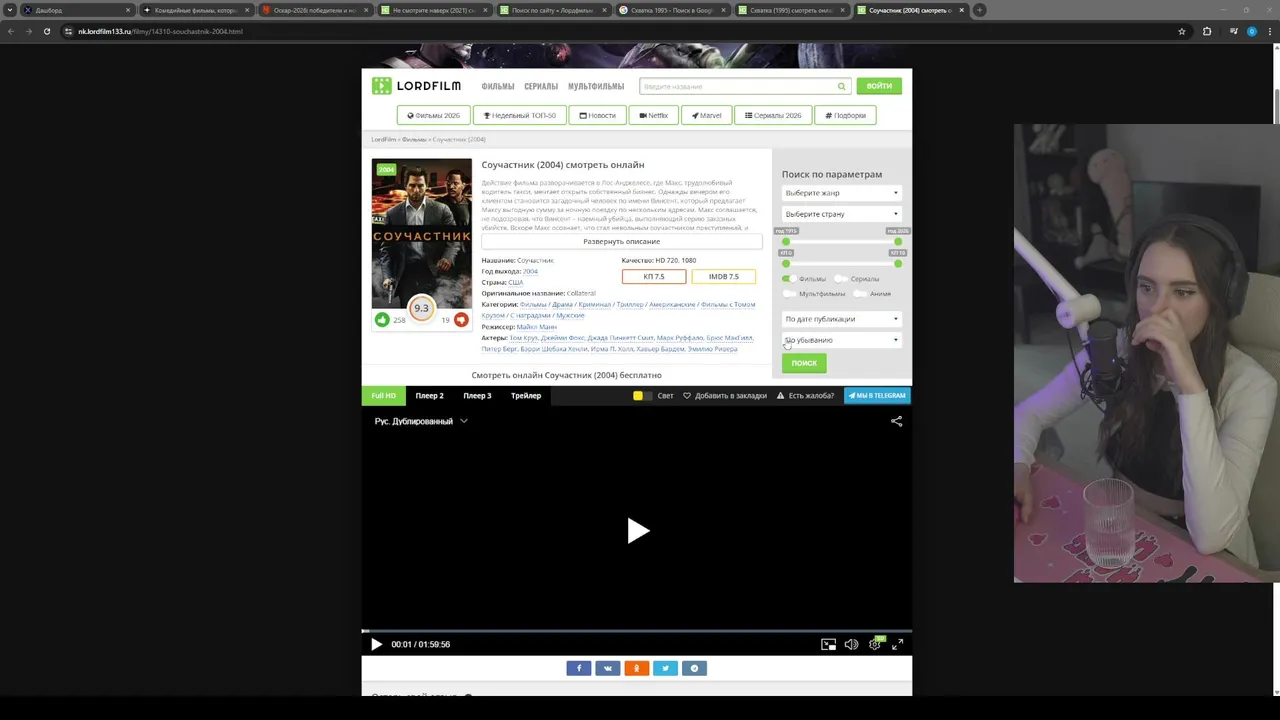Screen dimensions: 1280x720
Task: Switch to Плеер 3 tab
Action: click(x=477, y=395)
